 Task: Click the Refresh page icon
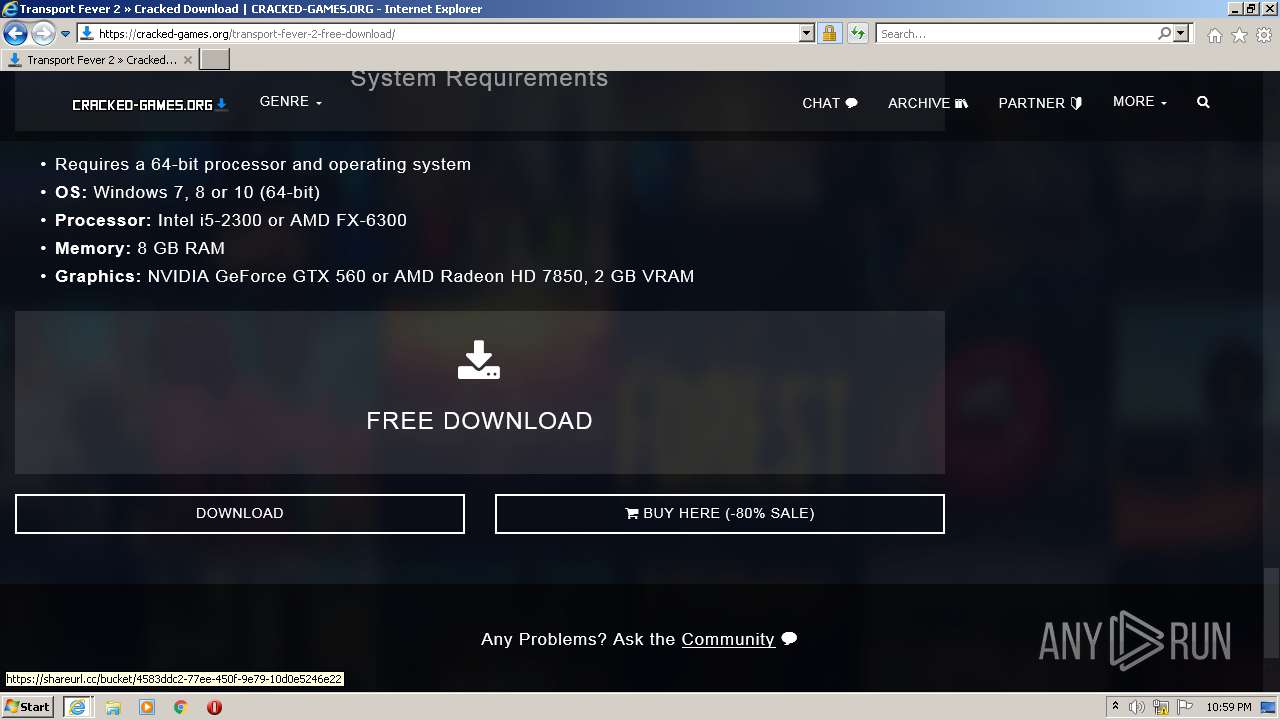[857, 33]
